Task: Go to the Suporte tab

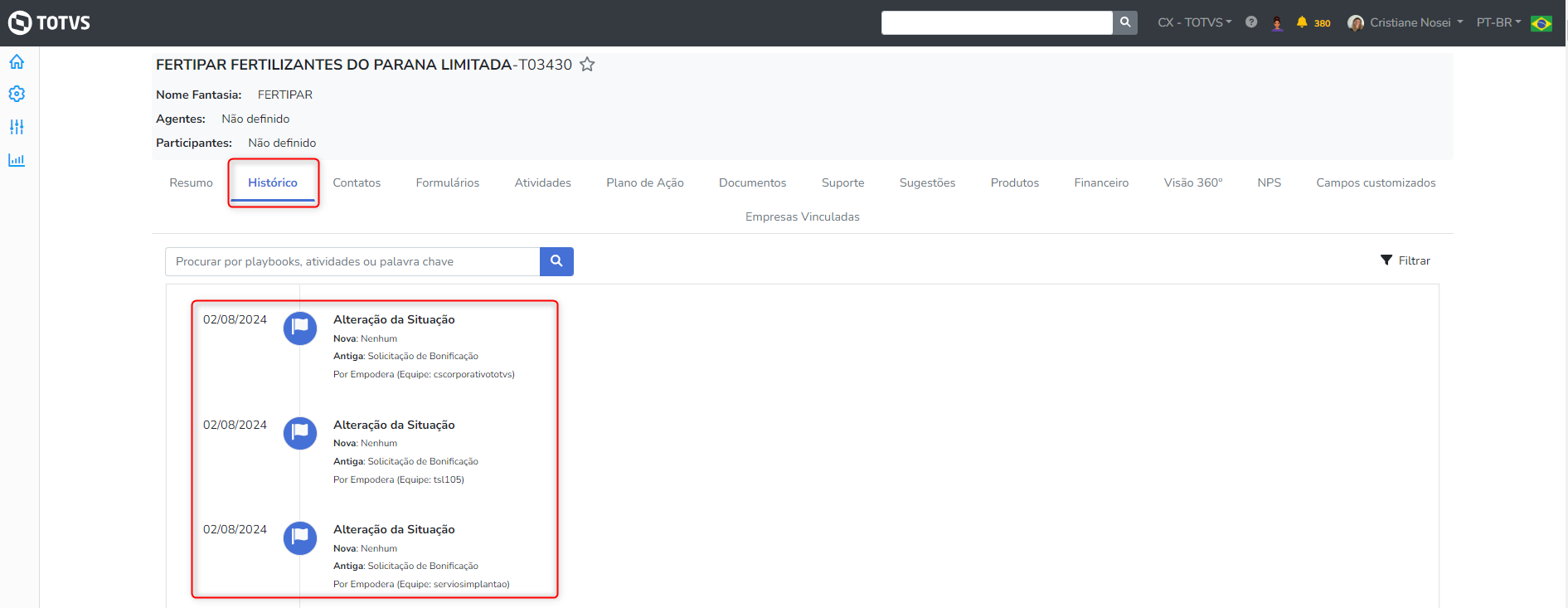Action: click(x=843, y=182)
